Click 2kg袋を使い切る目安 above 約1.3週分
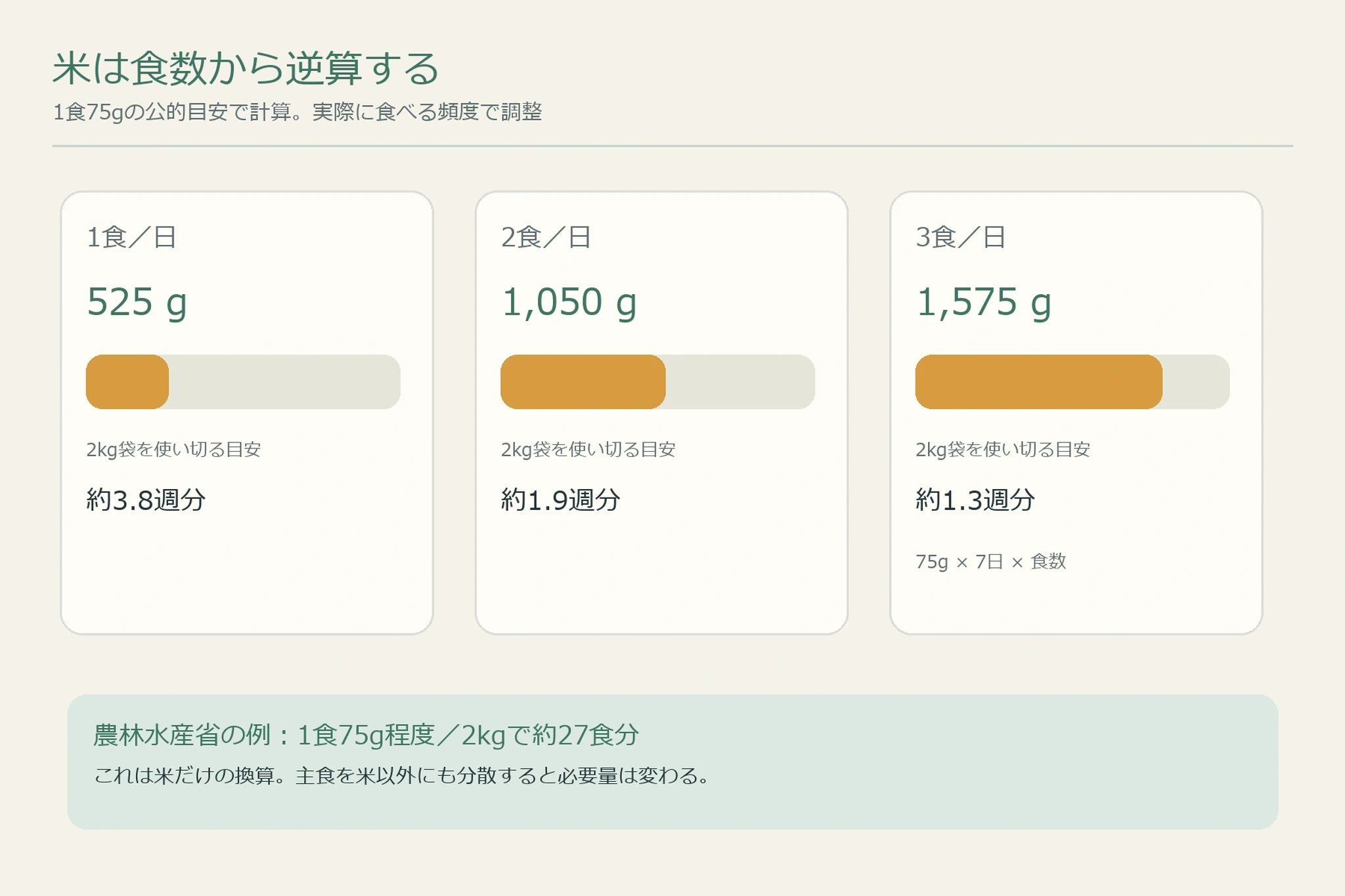Viewport: 1345px width, 896px height. tap(1003, 450)
